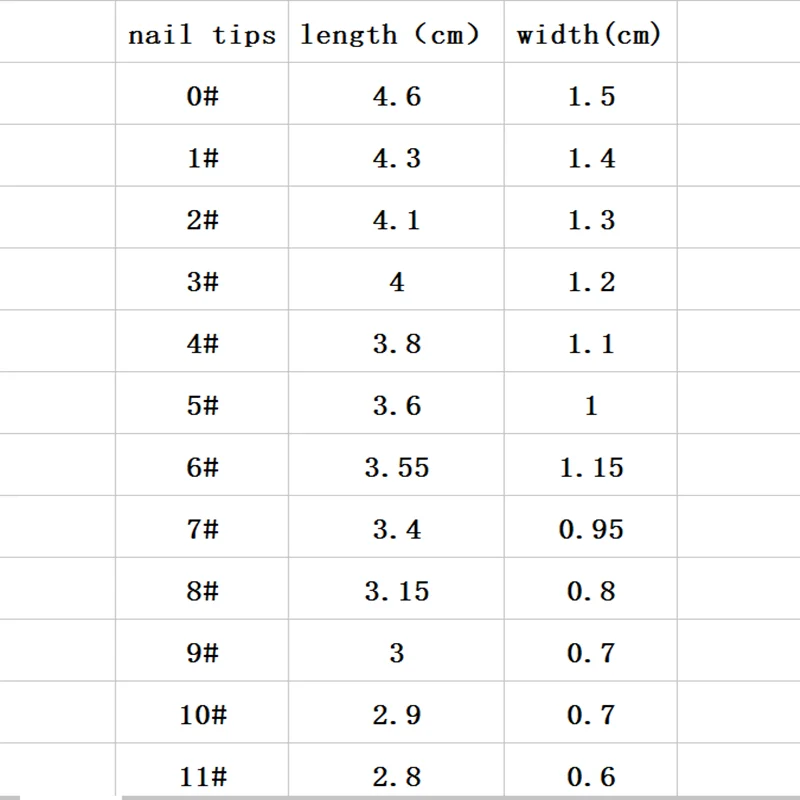Click the length cell showing 4.6

(x=396, y=94)
